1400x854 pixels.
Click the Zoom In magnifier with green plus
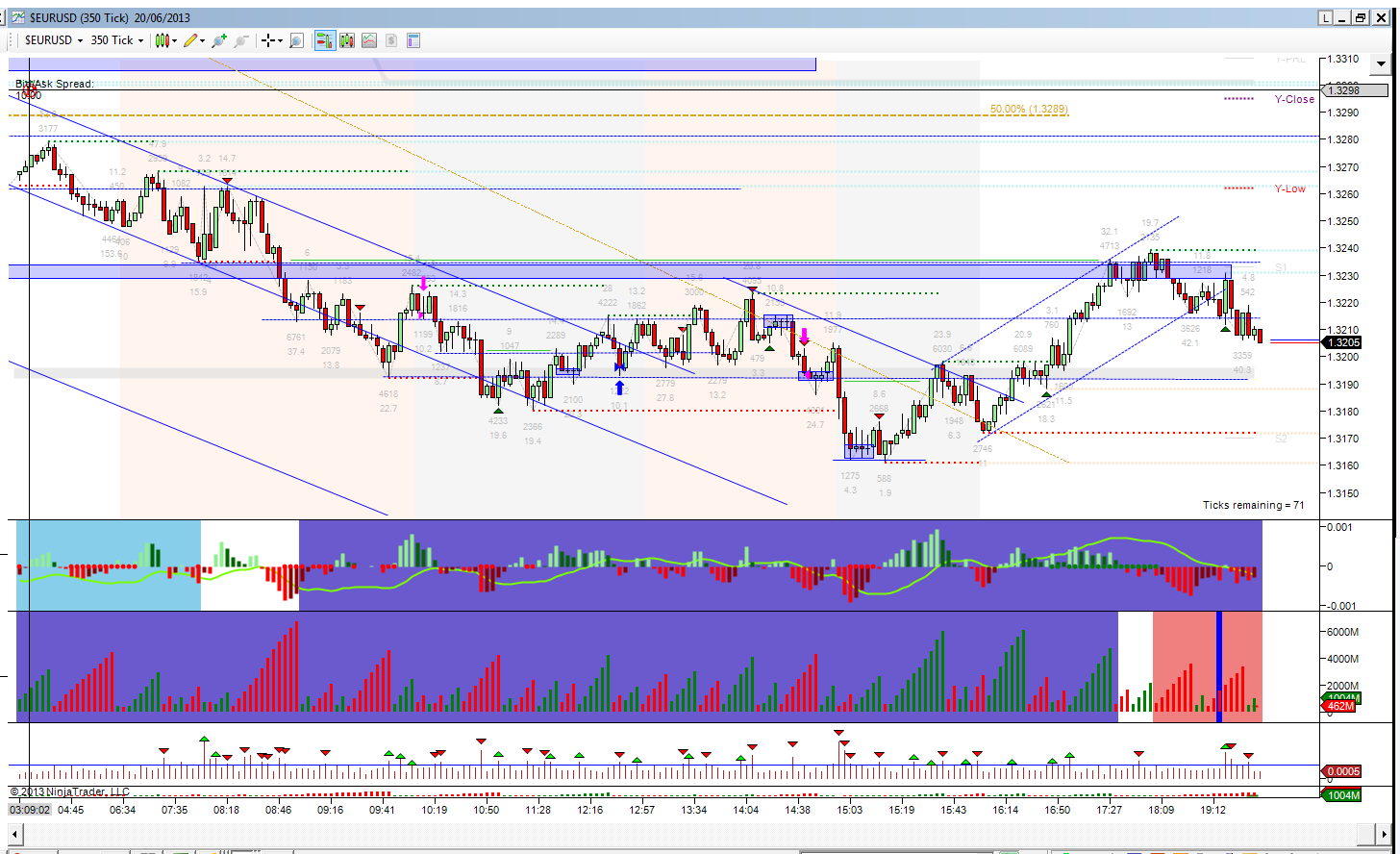pos(219,40)
